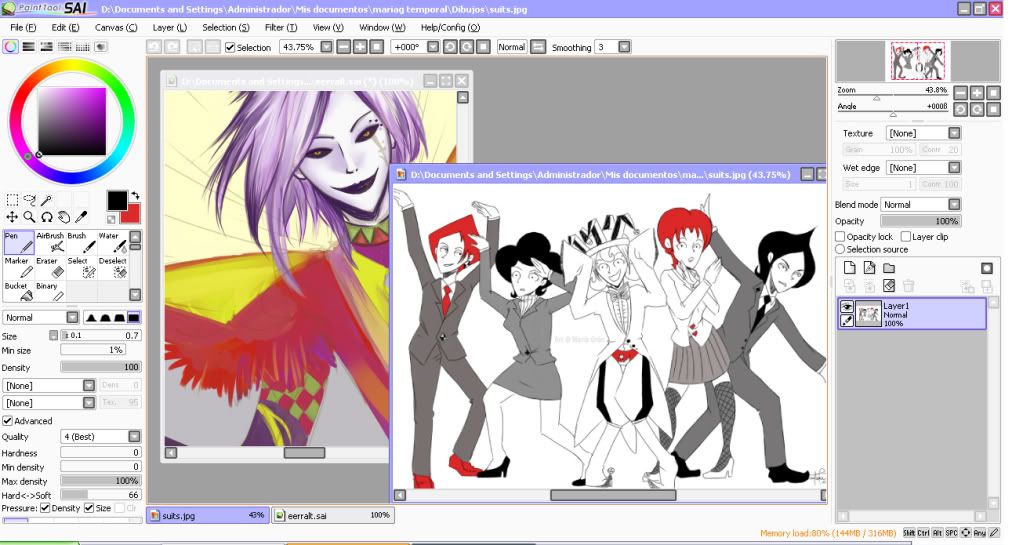
Task: Toggle transparent color swatch
Action: 112,219
